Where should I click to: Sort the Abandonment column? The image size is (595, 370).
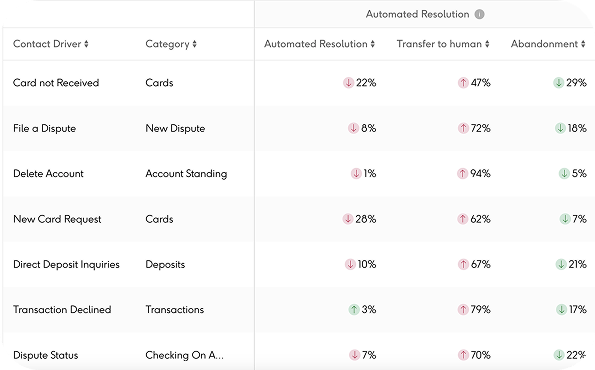click(583, 44)
